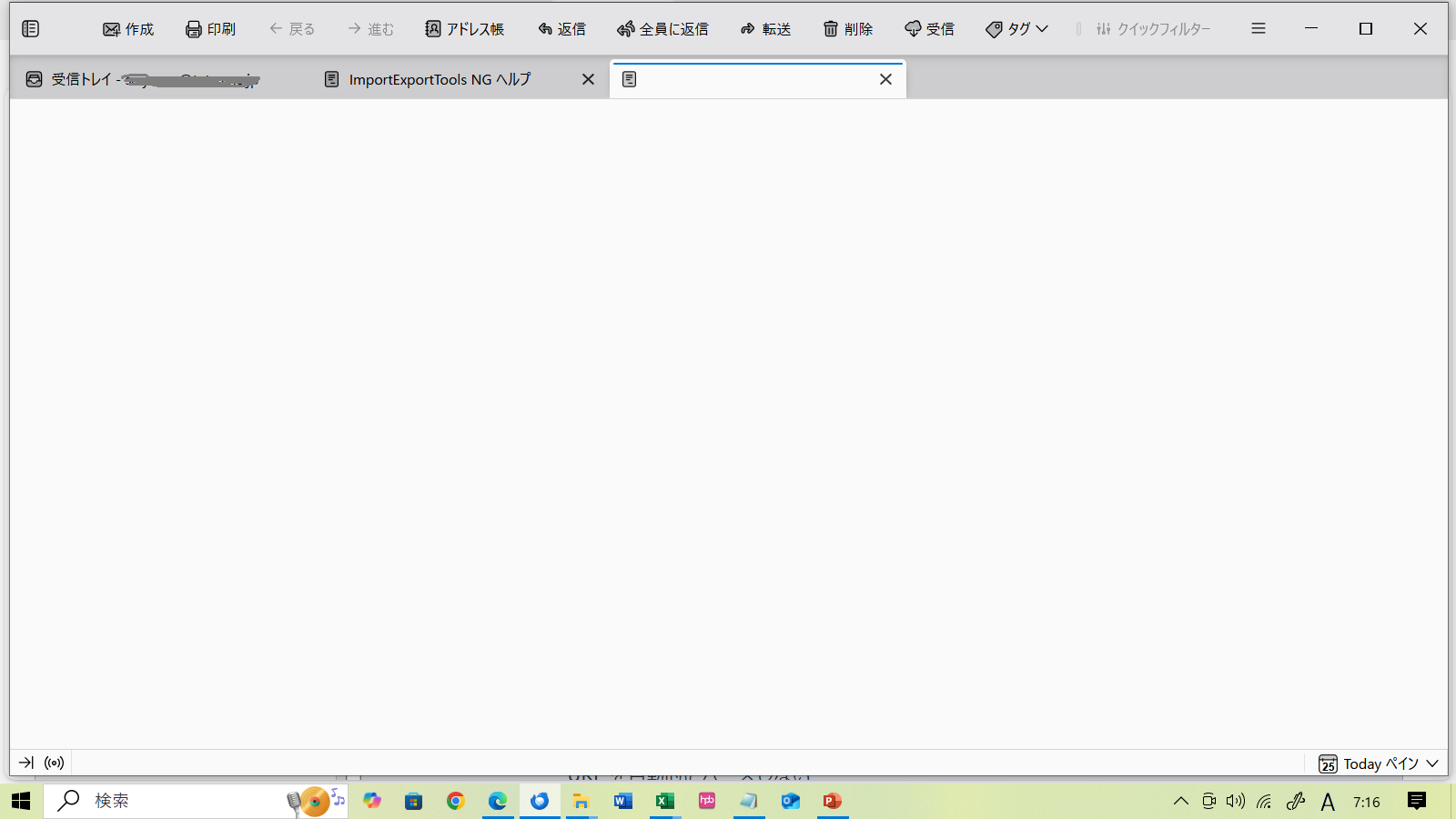The width and height of the screenshot is (1456, 819).
Task: Close the blank active tab
Action: click(x=885, y=80)
